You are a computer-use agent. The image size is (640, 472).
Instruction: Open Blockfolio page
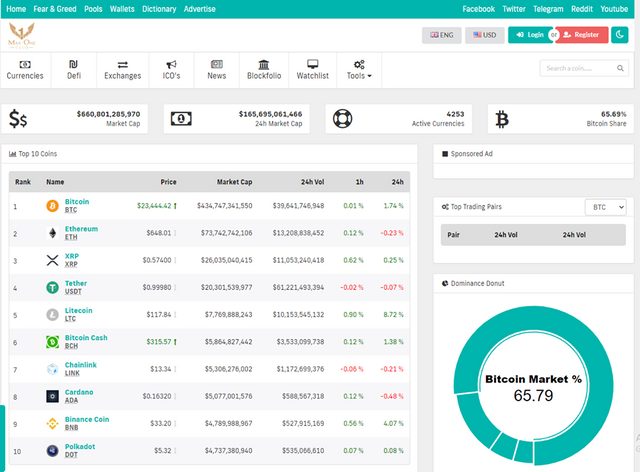[264, 70]
